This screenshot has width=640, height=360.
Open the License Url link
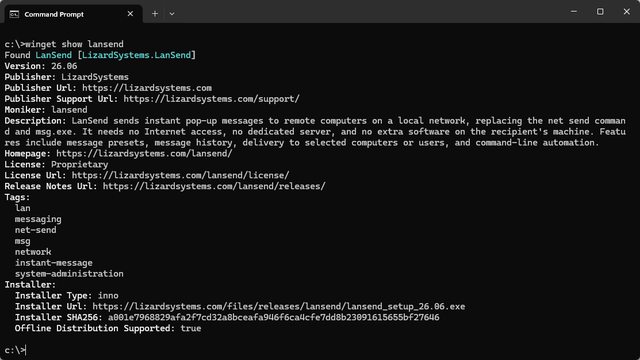click(180, 176)
